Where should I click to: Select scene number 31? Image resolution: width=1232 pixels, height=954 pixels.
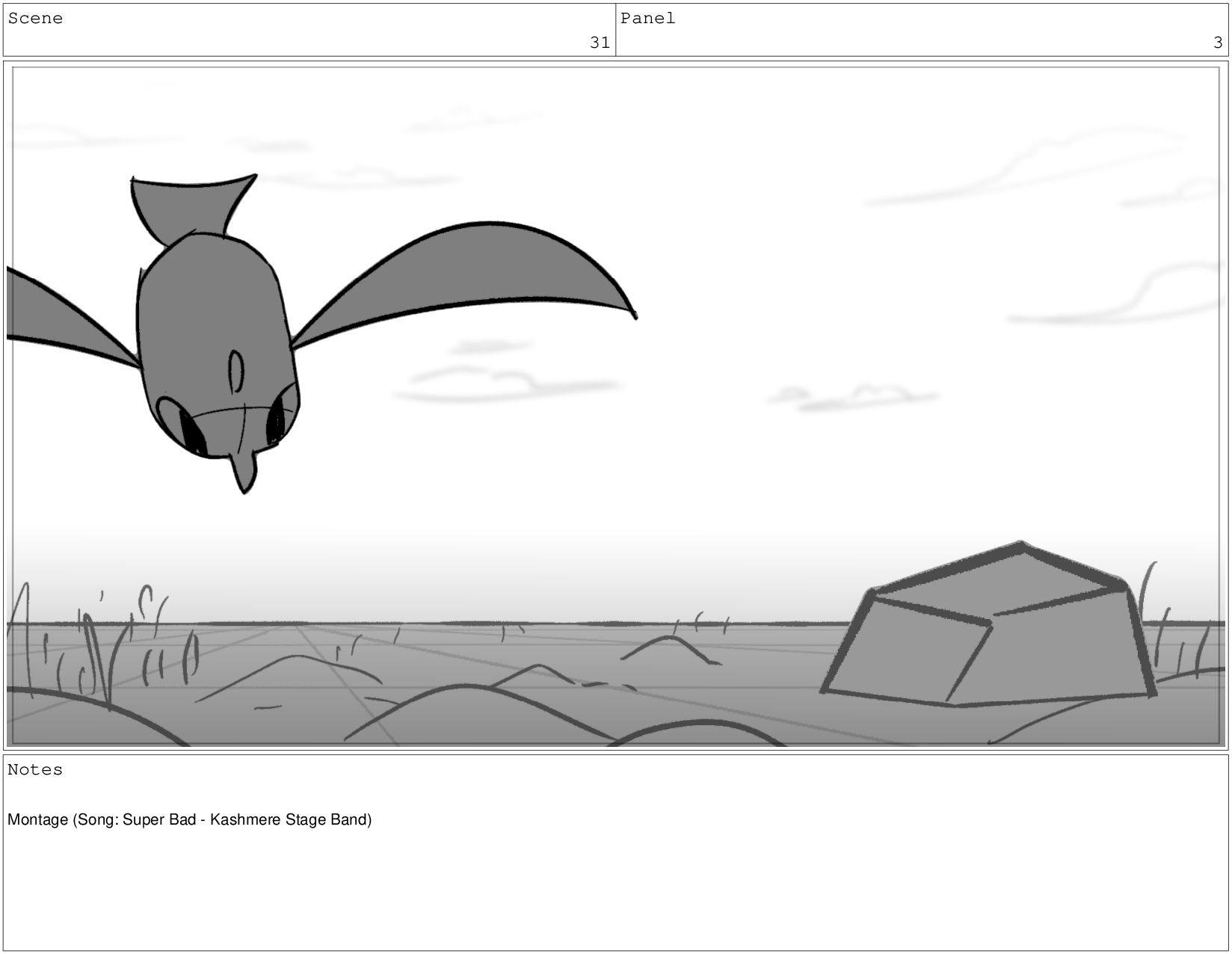(x=600, y=43)
